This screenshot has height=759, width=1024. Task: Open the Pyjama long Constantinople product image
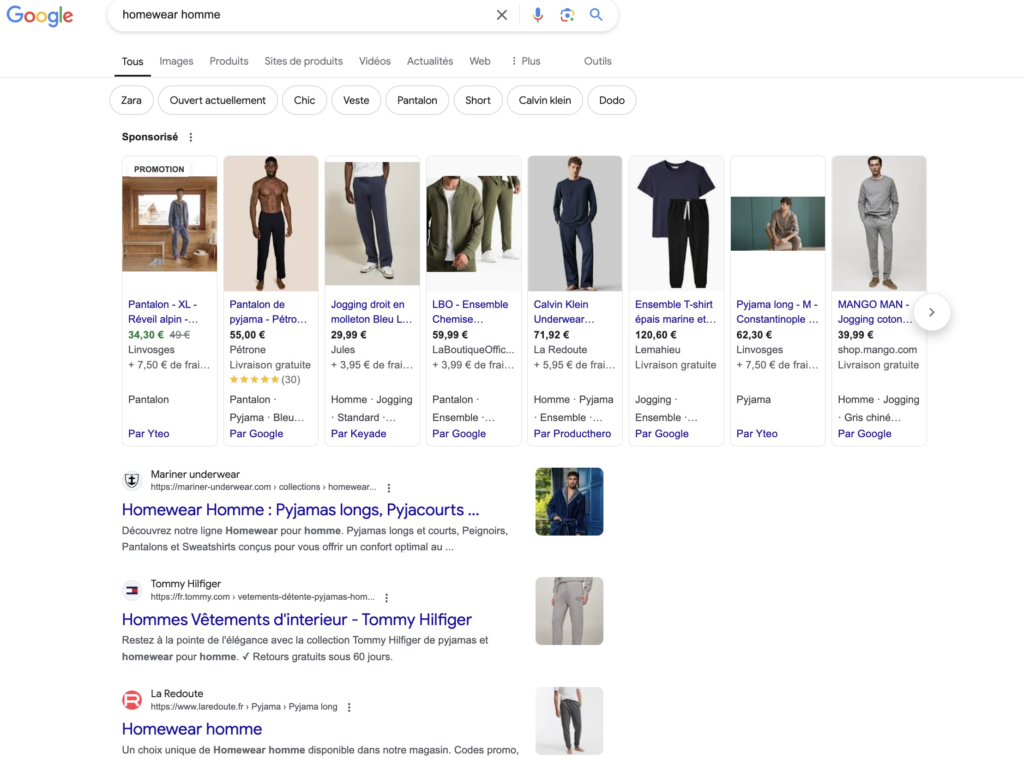point(778,223)
